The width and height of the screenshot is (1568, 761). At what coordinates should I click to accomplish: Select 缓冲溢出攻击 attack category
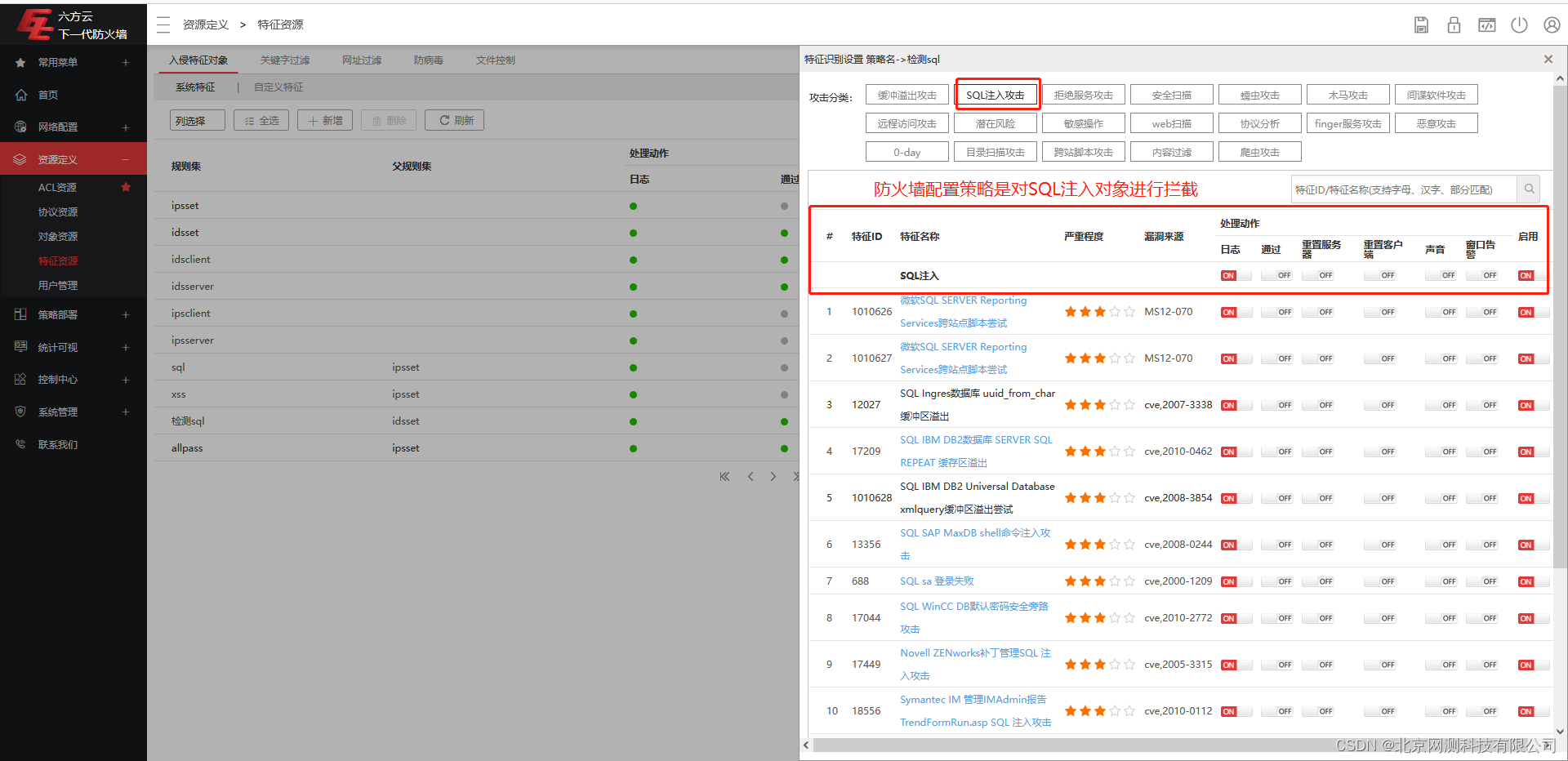click(x=907, y=95)
